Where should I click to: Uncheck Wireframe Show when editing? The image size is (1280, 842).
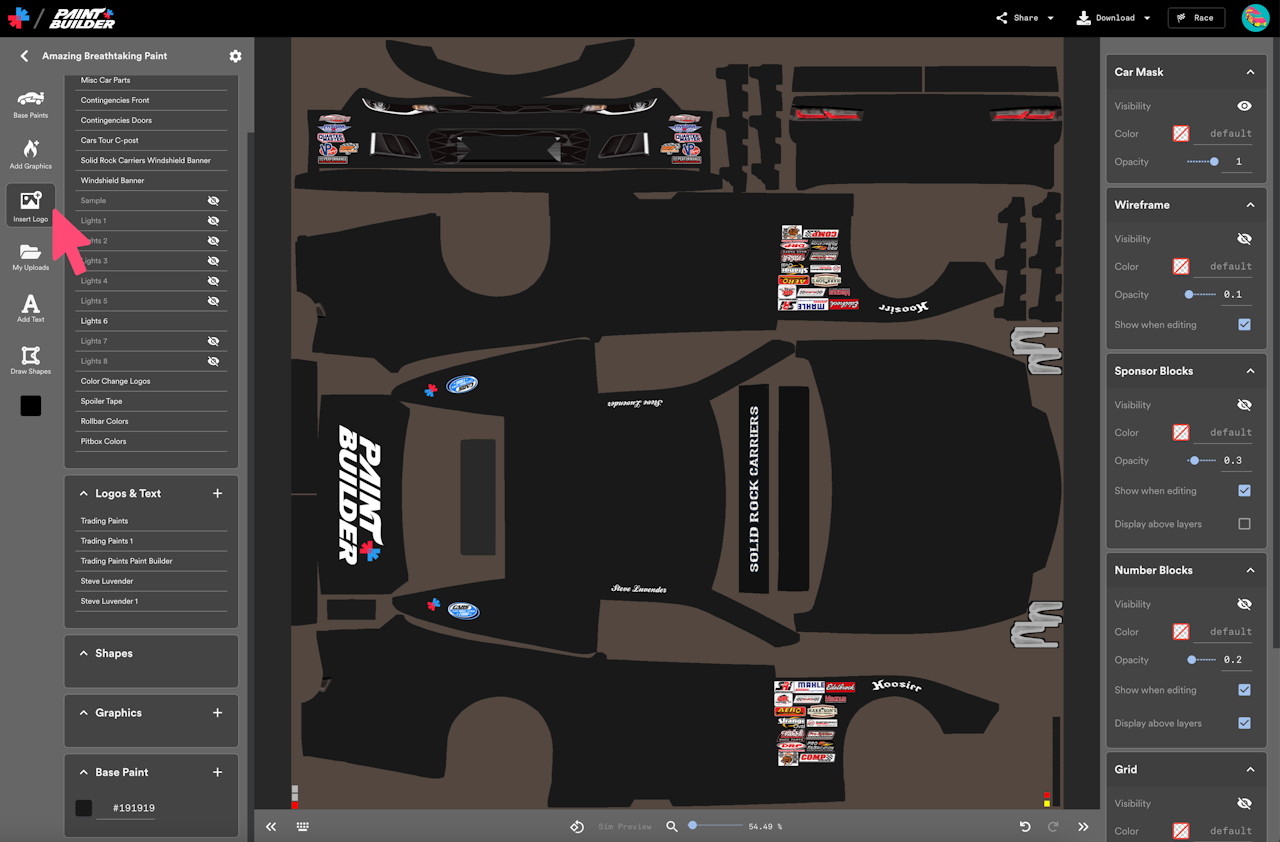click(1244, 325)
